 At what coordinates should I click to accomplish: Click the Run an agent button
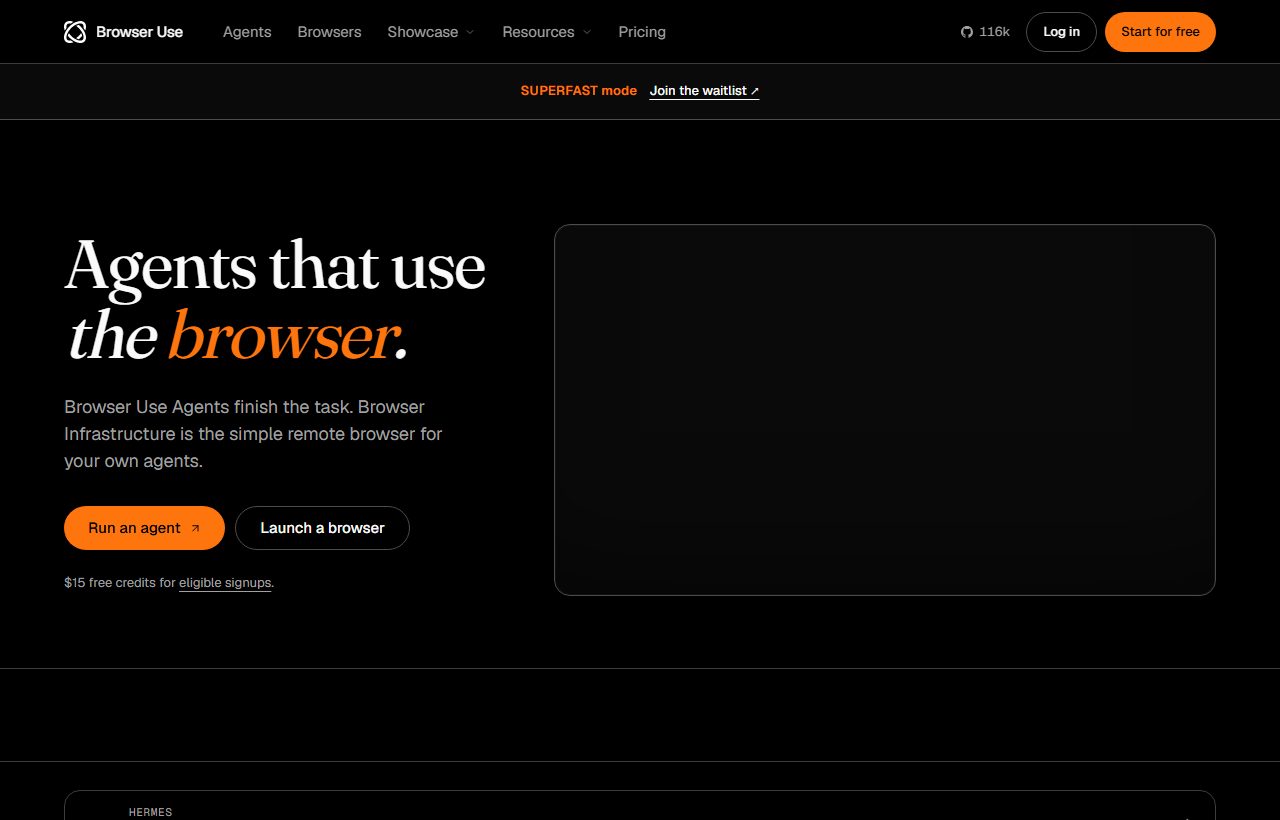coord(144,528)
